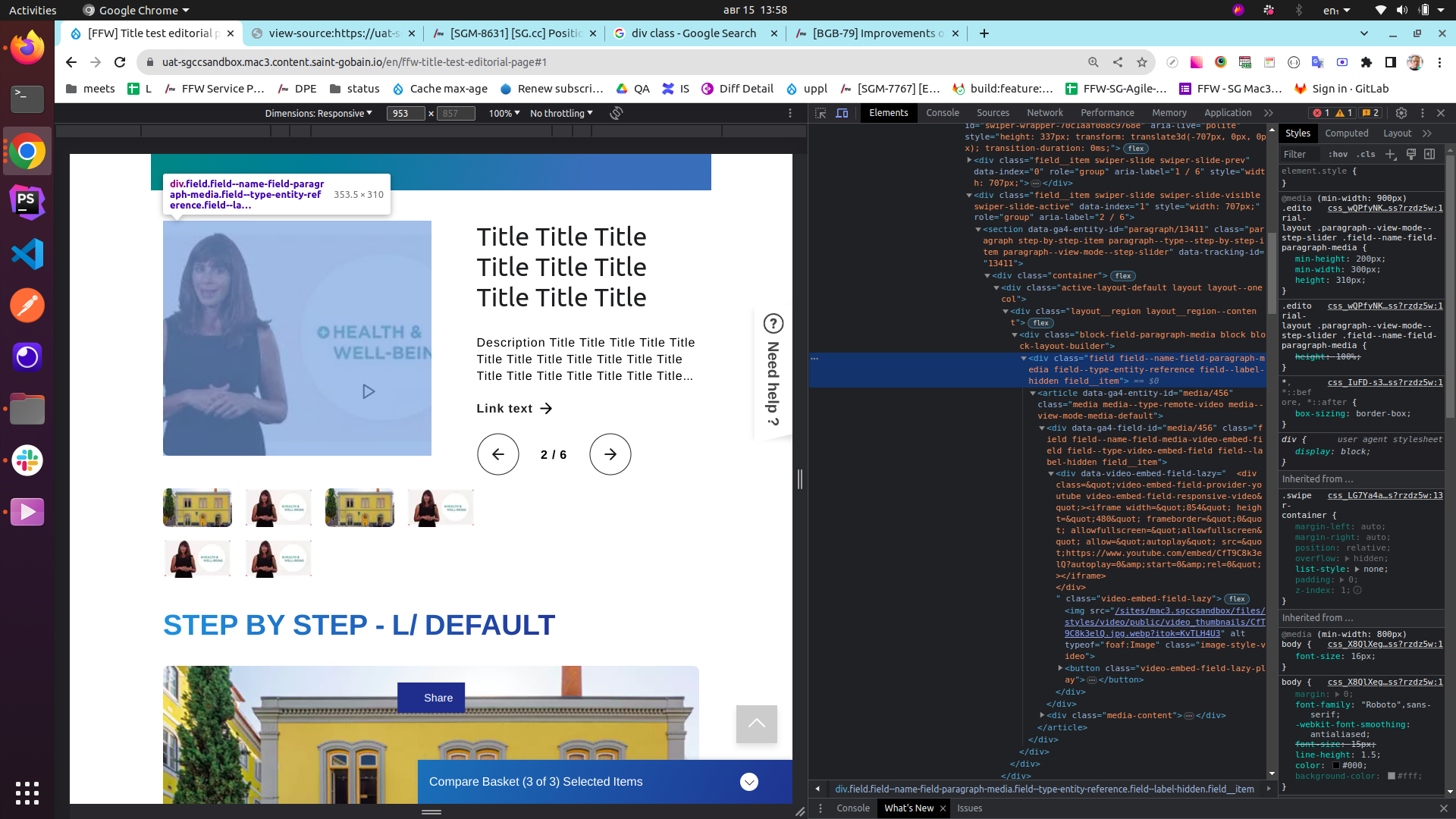Open the Sign in GitLab bookmark
Image resolution: width=1456 pixels, height=819 pixels.
(1341, 89)
